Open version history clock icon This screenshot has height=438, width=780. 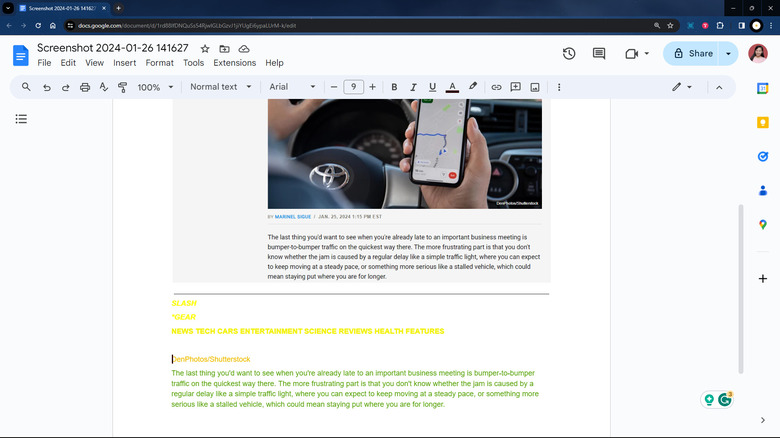click(568, 53)
